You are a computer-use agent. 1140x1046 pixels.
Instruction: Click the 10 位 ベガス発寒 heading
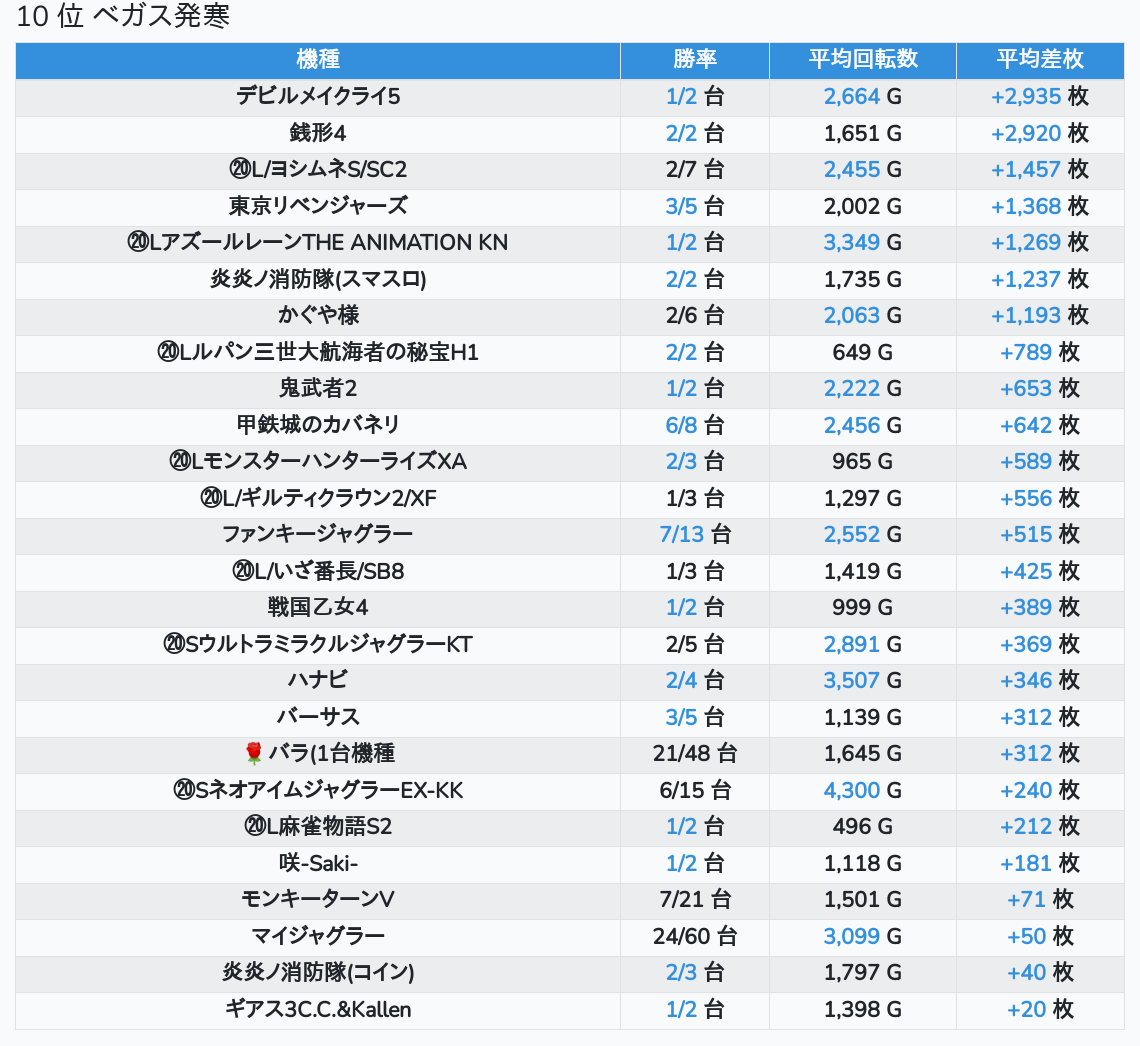click(123, 18)
